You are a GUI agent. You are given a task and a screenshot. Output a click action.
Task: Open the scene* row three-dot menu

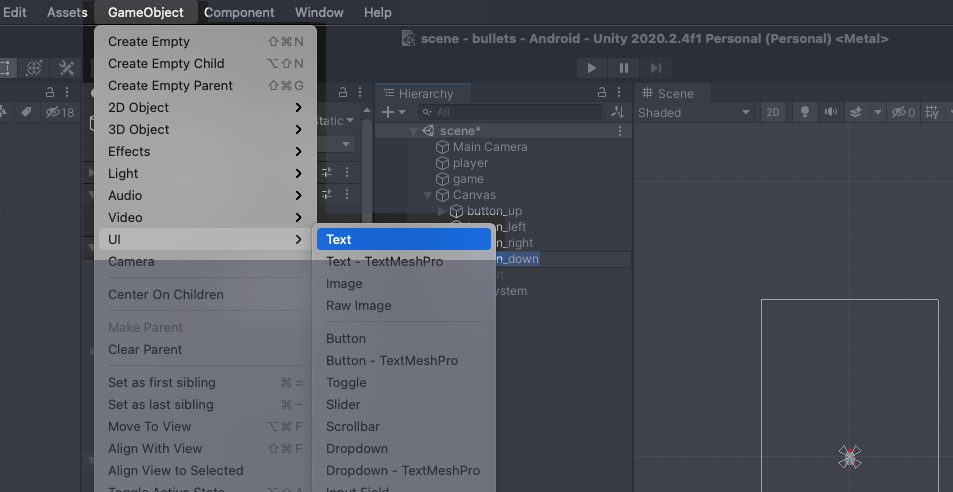(620, 131)
